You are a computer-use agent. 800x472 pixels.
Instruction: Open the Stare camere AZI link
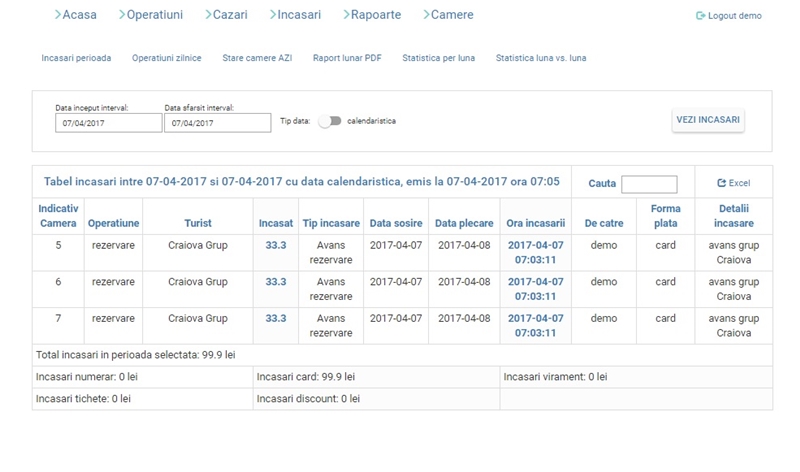[257, 58]
